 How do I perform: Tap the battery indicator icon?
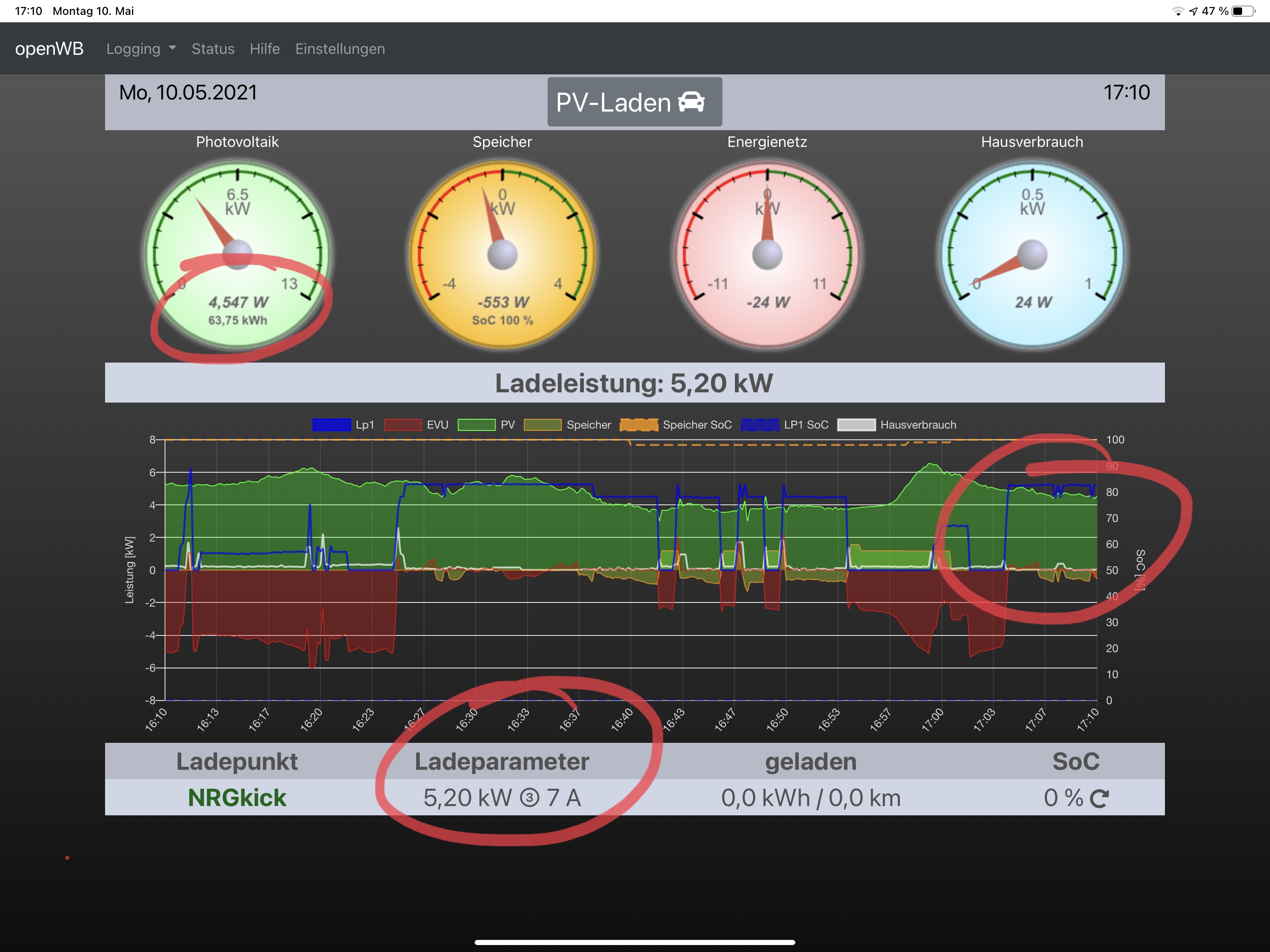[x=1243, y=11]
